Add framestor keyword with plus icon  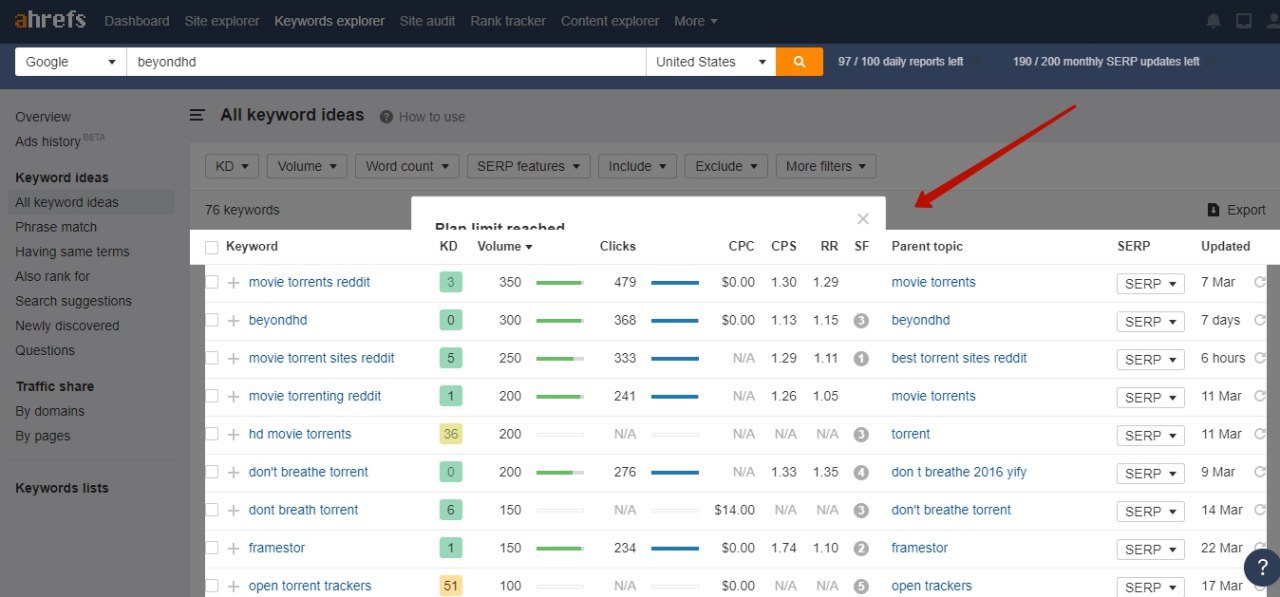pyautogui.click(x=233, y=549)
